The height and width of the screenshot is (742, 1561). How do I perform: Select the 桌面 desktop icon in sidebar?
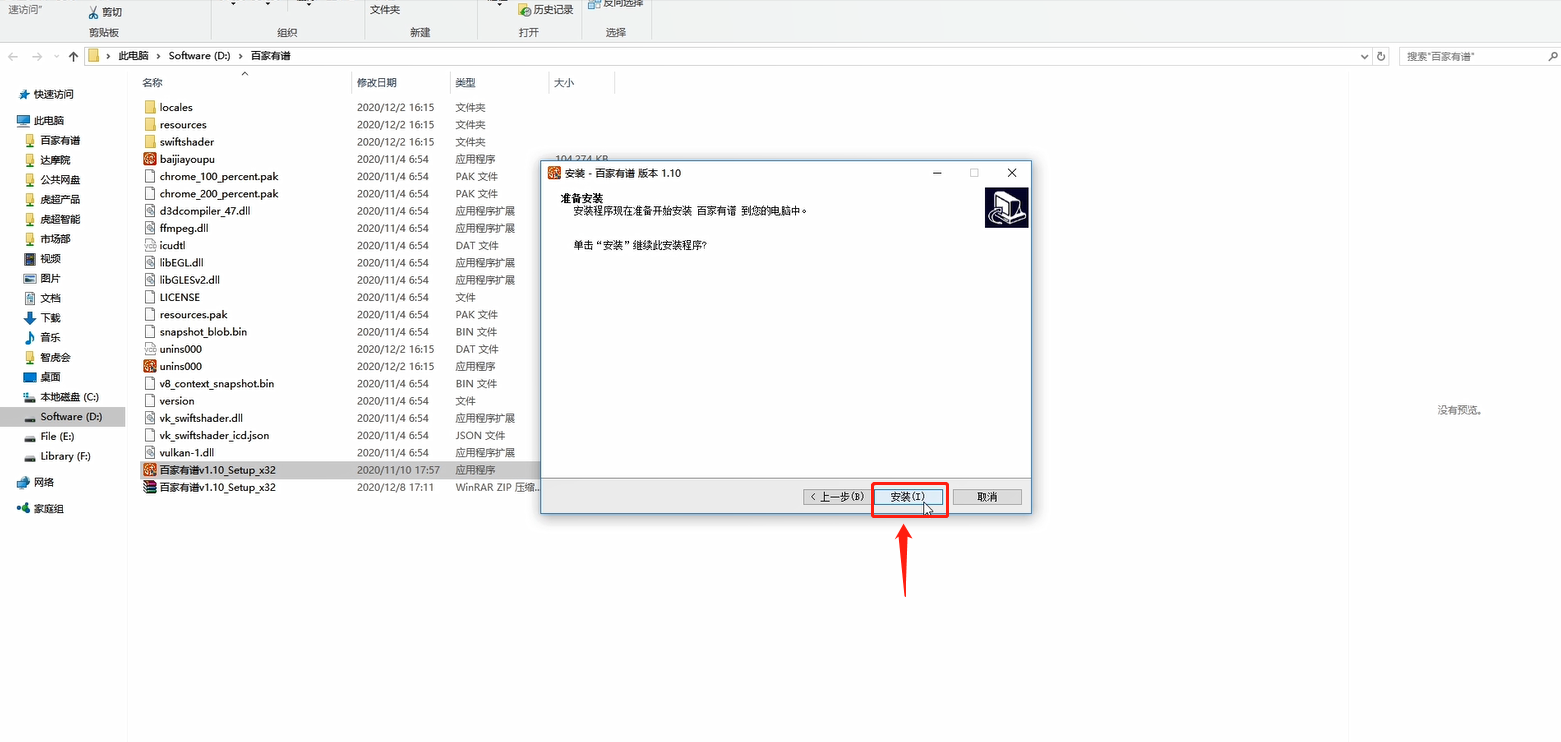tap(30, 377)
